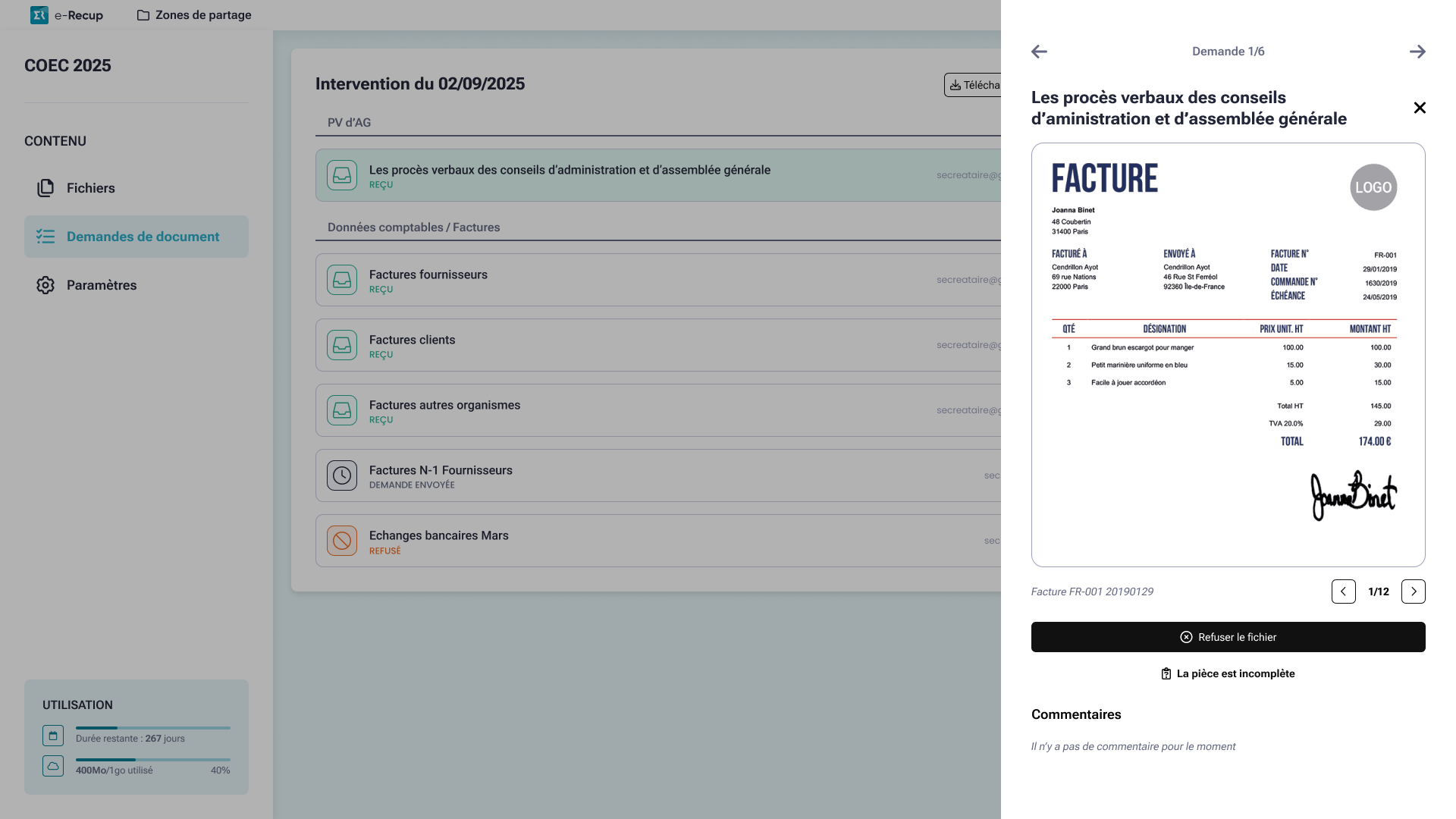Click clock icon of Factures N-1 Fournisseurs
Viewport: 1456px width, 819px height.
click(x=342, y=475)
